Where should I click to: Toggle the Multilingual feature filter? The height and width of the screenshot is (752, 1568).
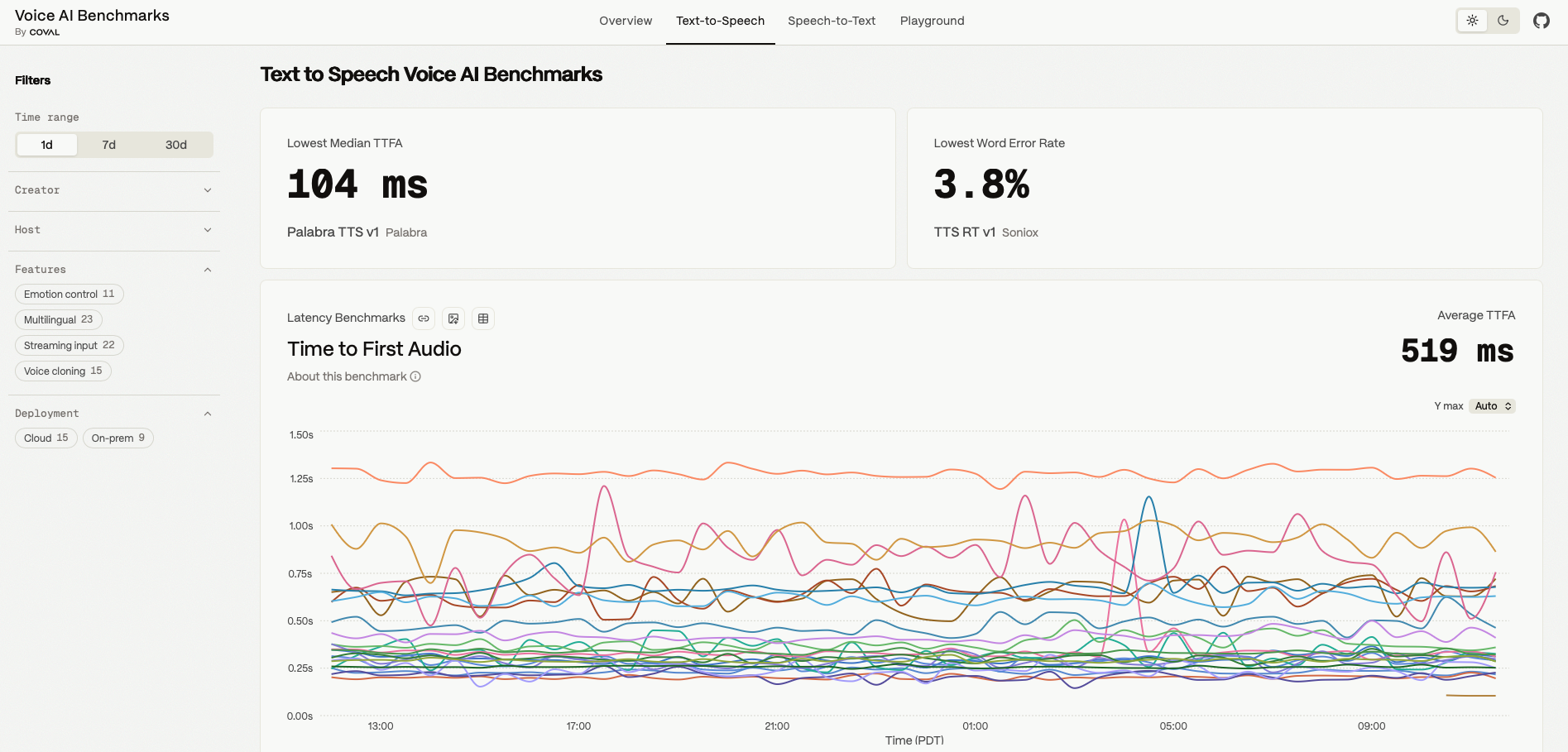pos(59,320)
